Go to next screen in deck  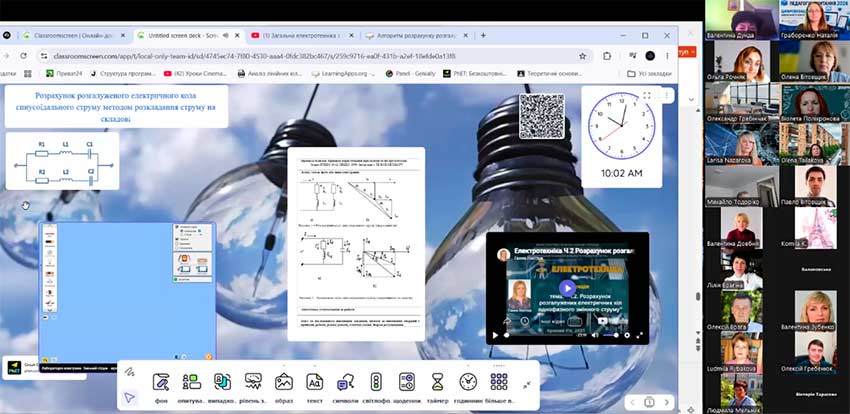[x=666, y=402]
